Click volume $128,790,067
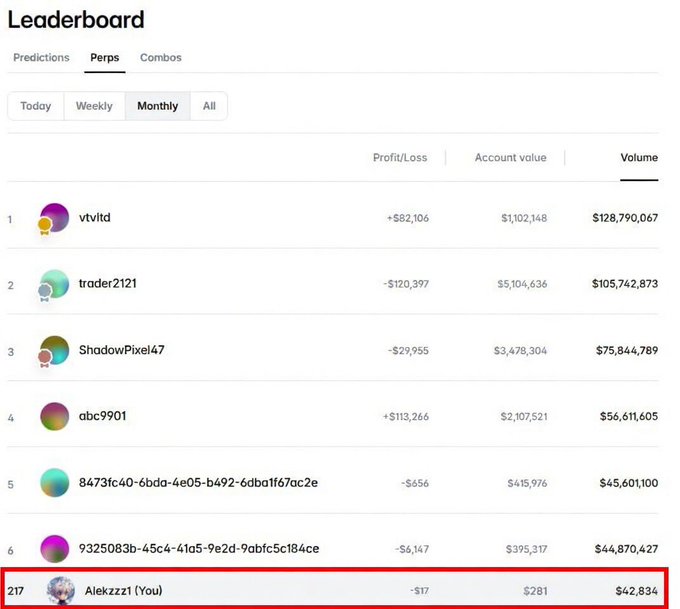The height and width of the screenshot is (609, 680). (x=625, y=218)
